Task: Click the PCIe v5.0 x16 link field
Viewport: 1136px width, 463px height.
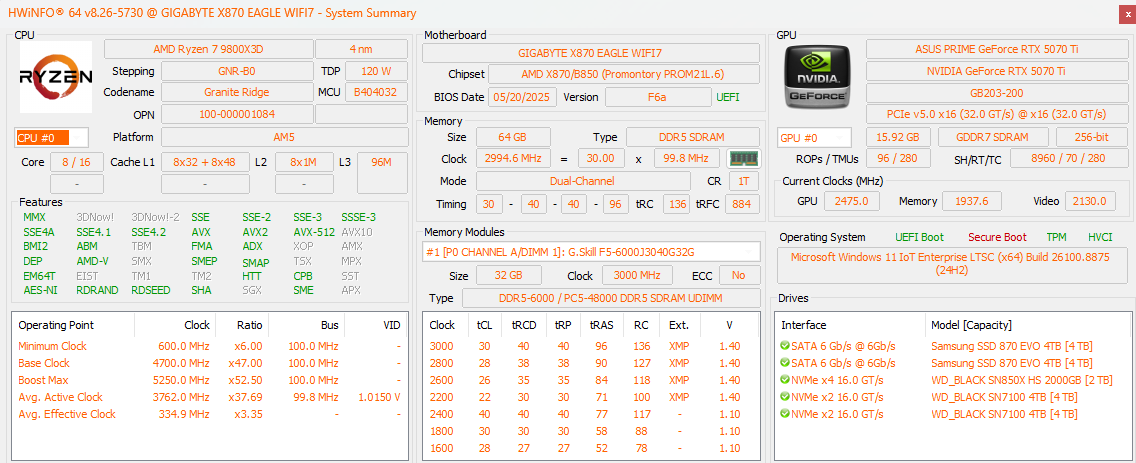Action: coord(995,114)
